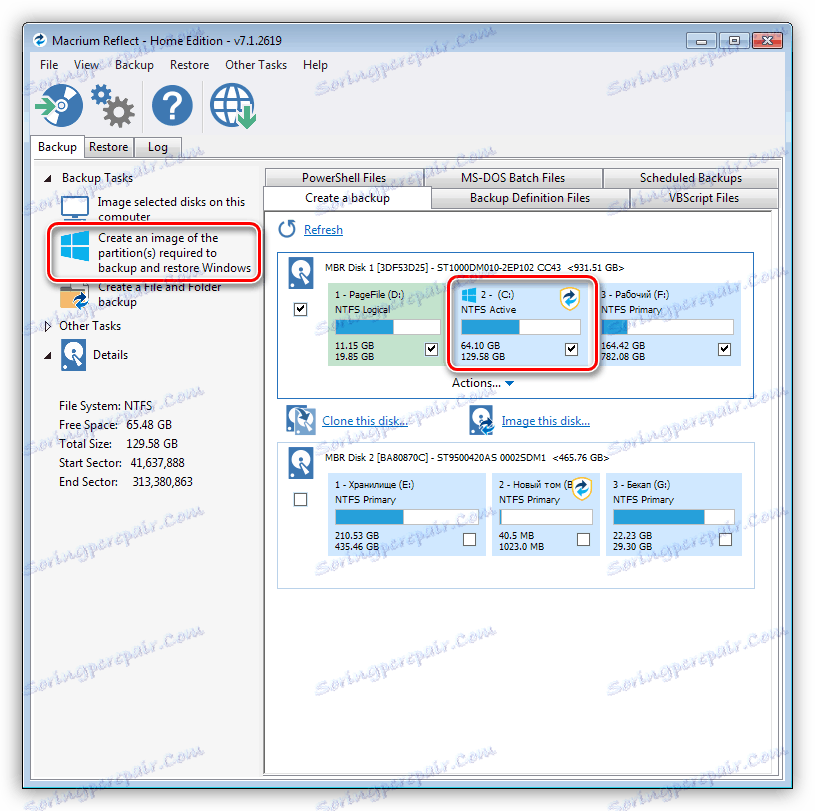815x811 pixels.
Task: Click the MBR Disk 1 drive icon
Action: (x=301, y=273)
